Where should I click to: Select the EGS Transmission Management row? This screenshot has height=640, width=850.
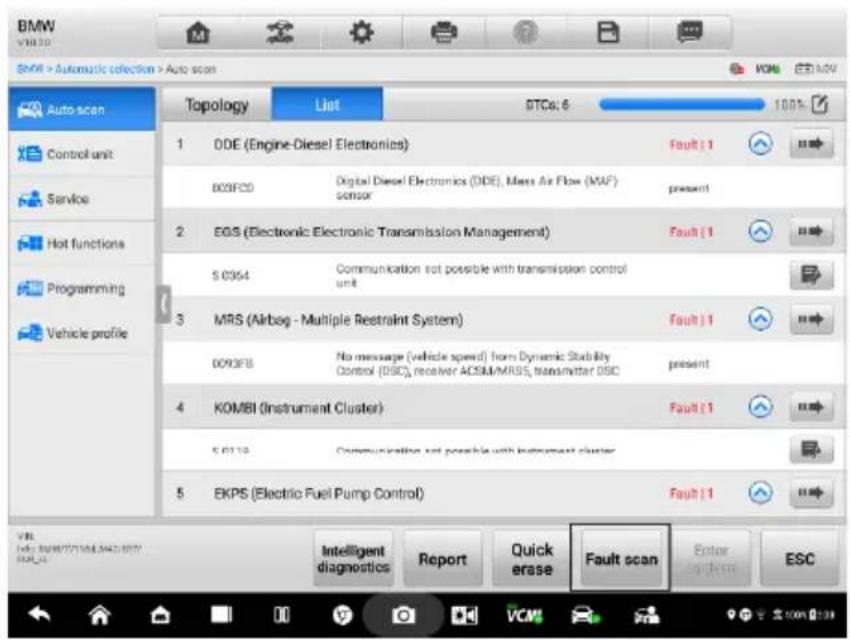503,232
